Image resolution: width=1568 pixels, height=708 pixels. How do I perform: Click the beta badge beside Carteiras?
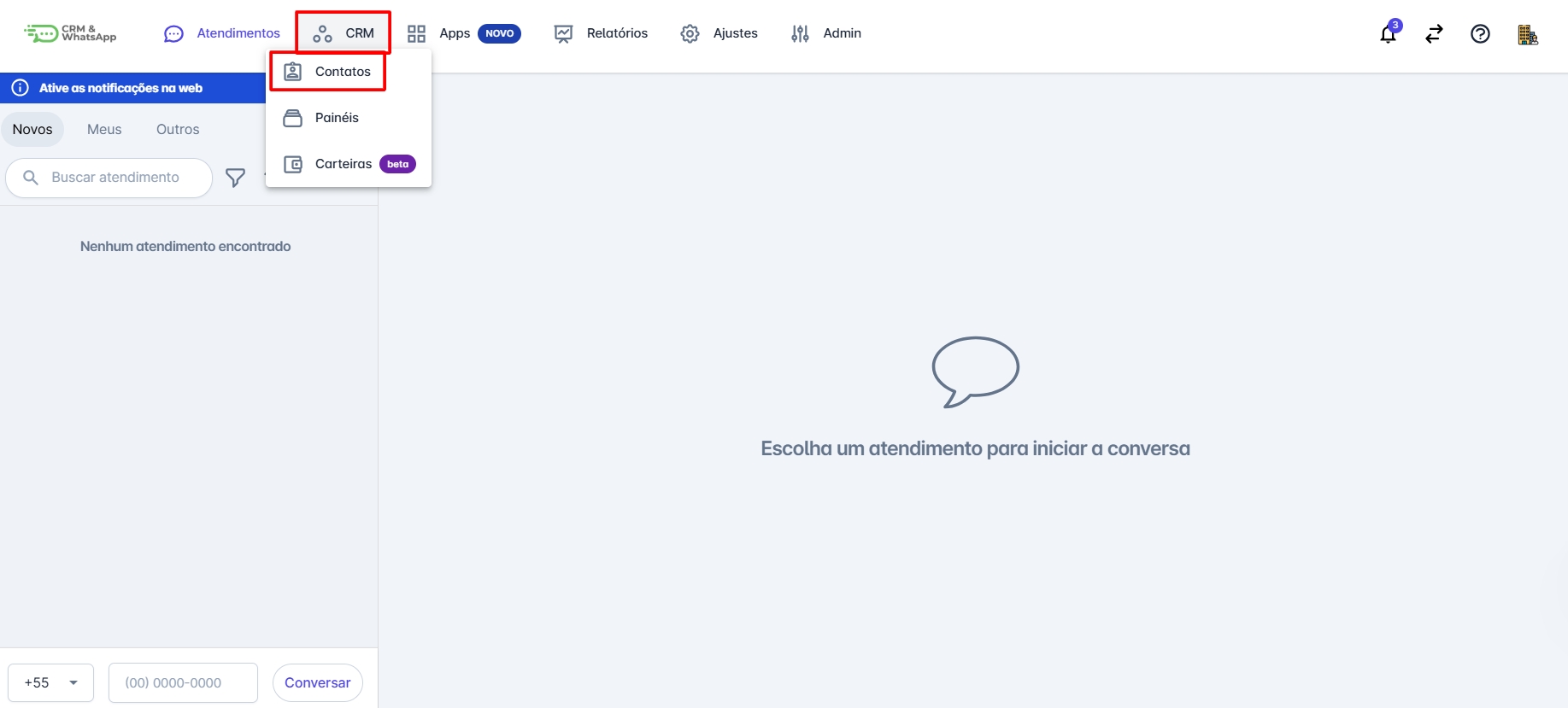click(397, 164)
